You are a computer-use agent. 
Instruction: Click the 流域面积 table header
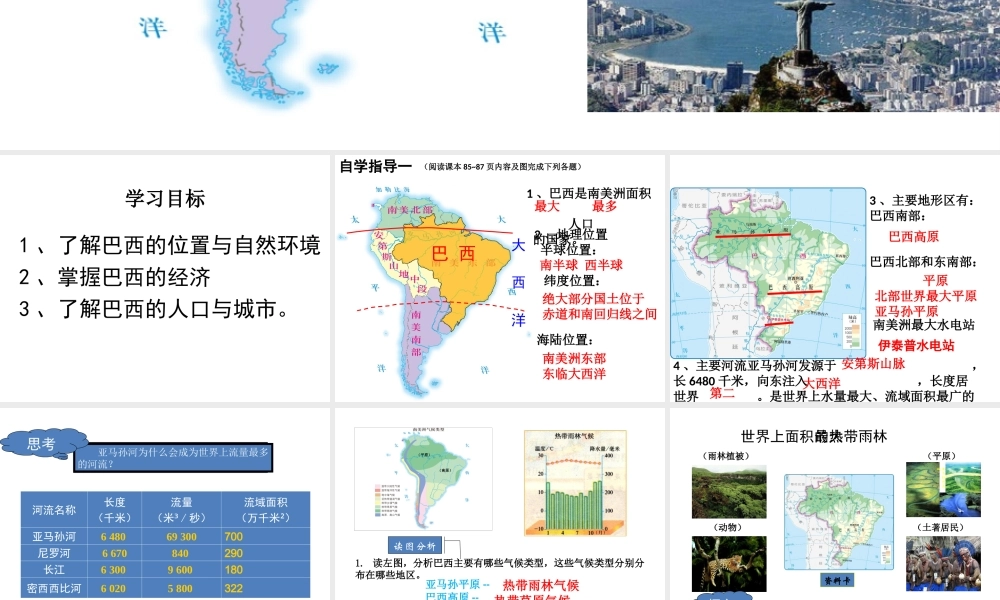(265, 510)
